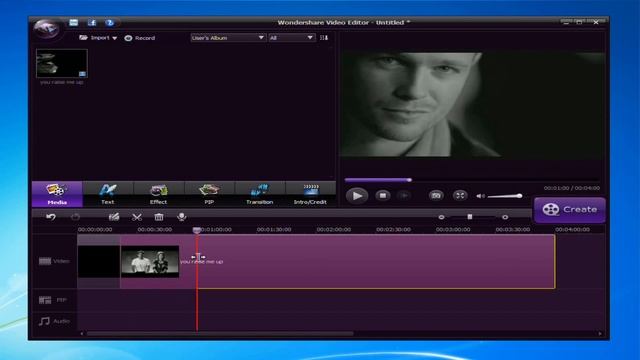
Task: Click the next frame button
Action: tap(404, 196)
